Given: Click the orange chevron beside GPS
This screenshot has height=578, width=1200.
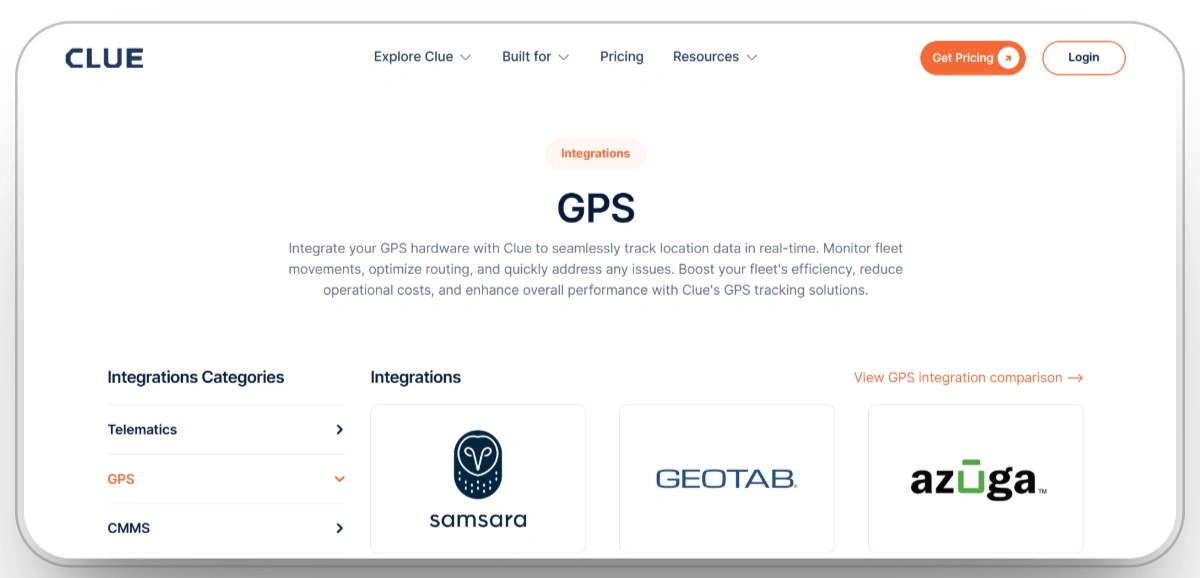Looking at the screenshot, I should tap(339, 479).
